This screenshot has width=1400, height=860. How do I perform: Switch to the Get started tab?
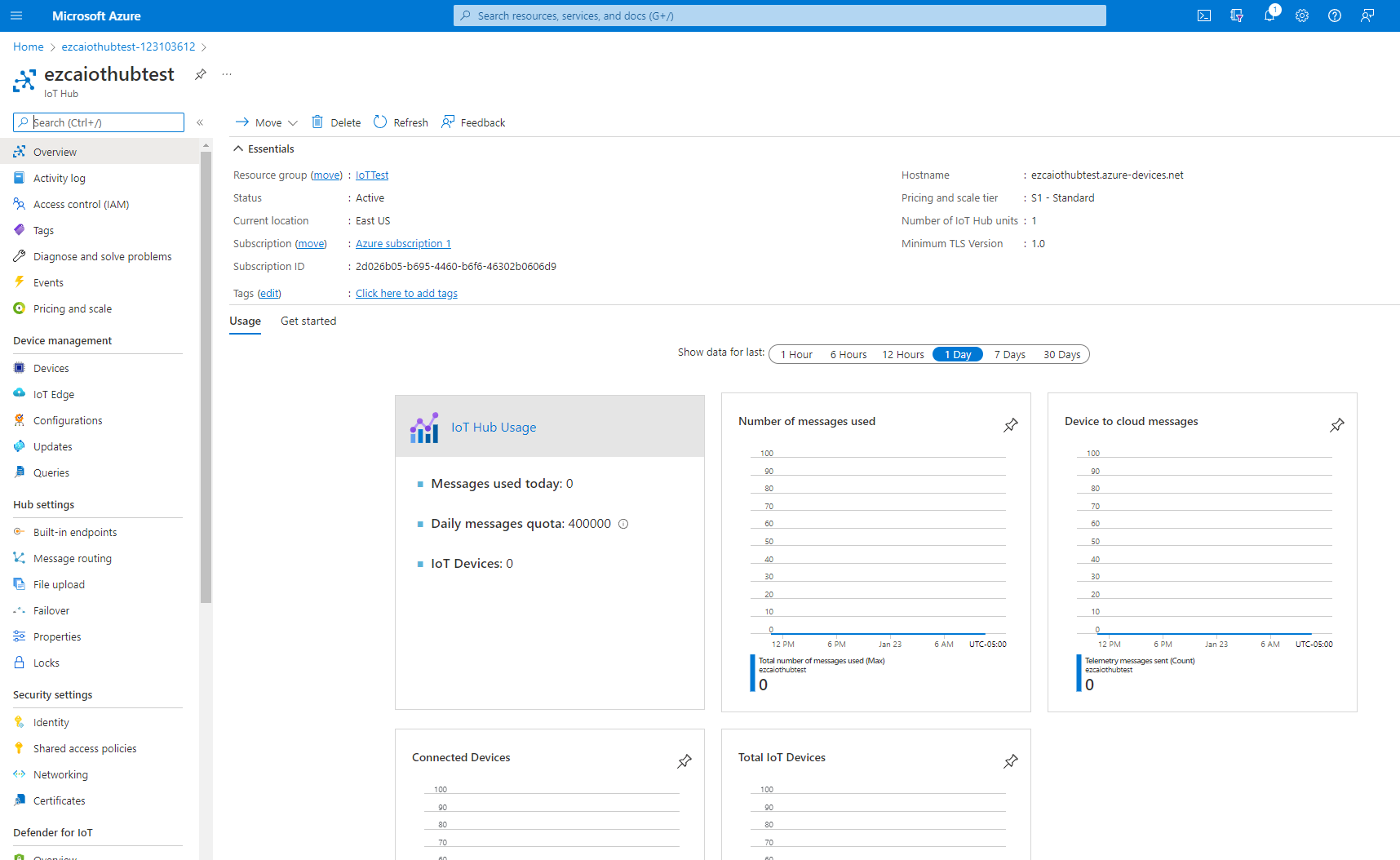tap(308, 321)
